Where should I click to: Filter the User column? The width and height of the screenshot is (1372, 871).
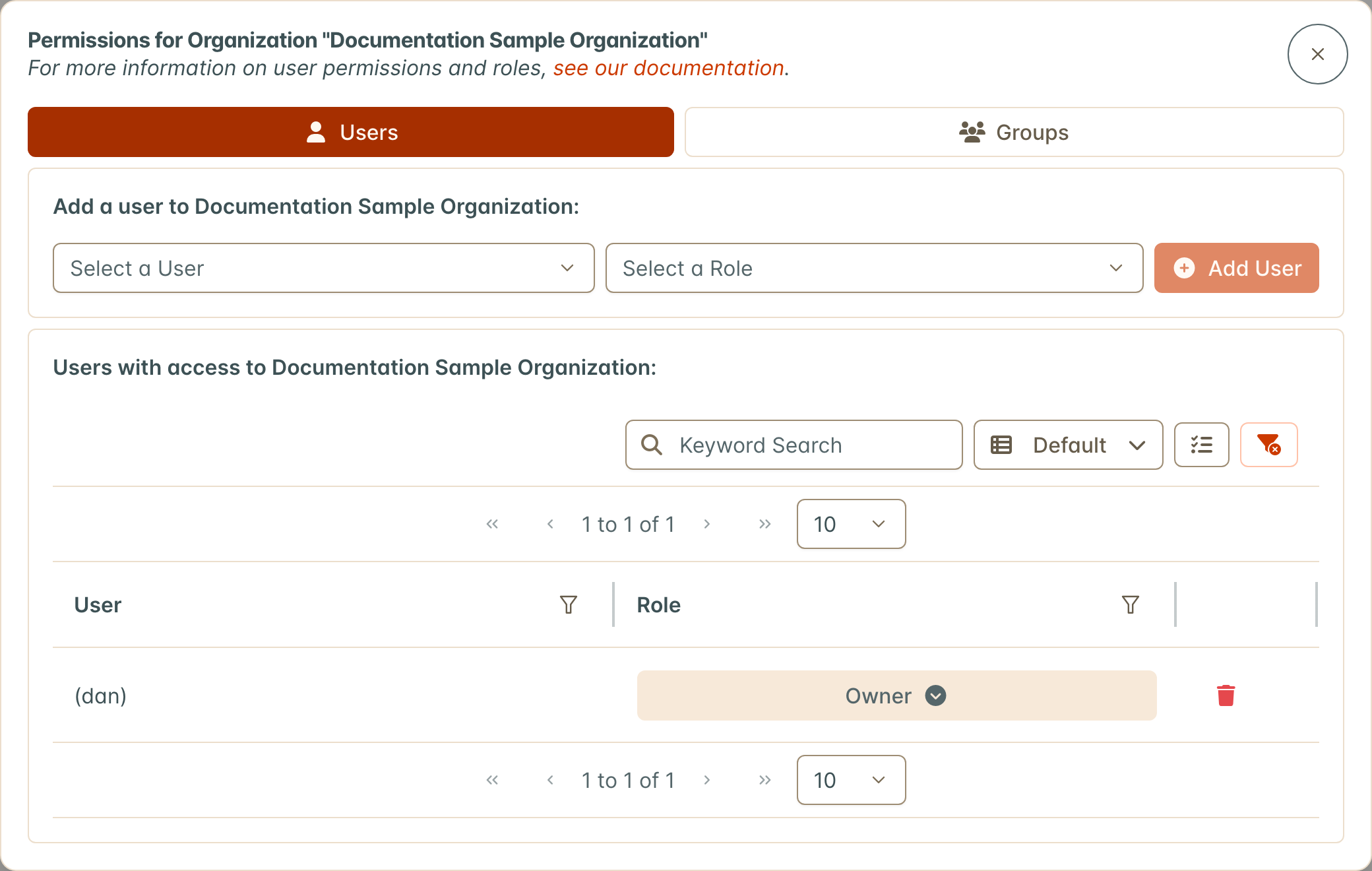click(569, 604)
